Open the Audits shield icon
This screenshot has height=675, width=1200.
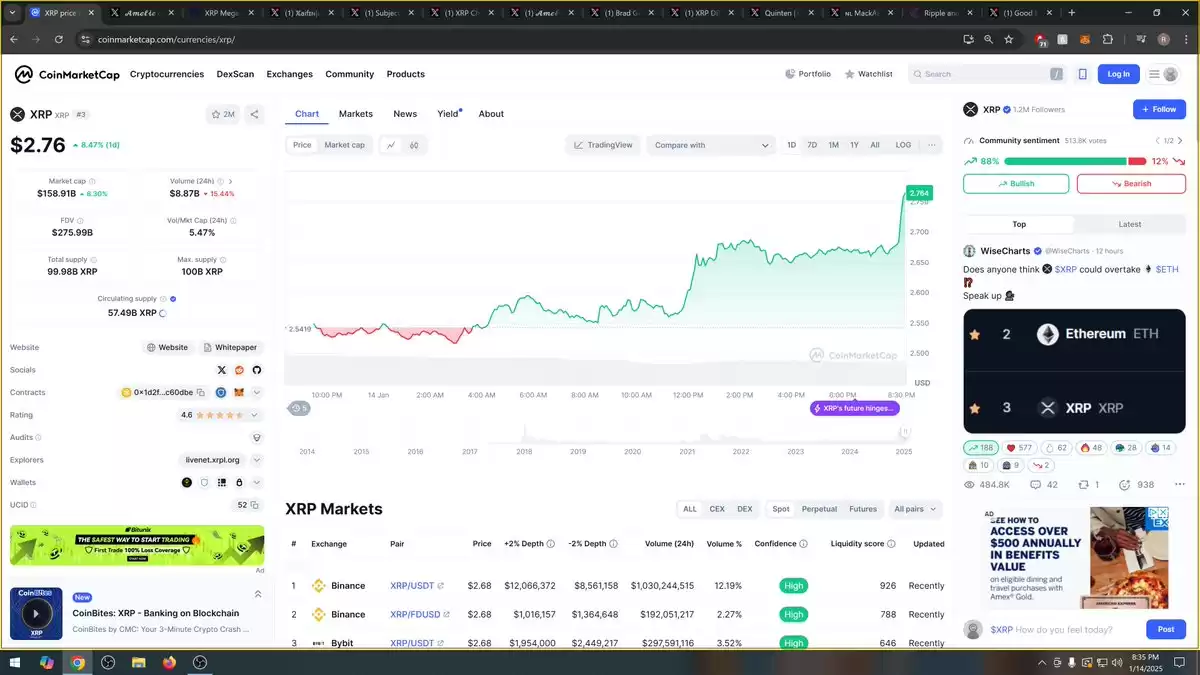pos(256,437)
